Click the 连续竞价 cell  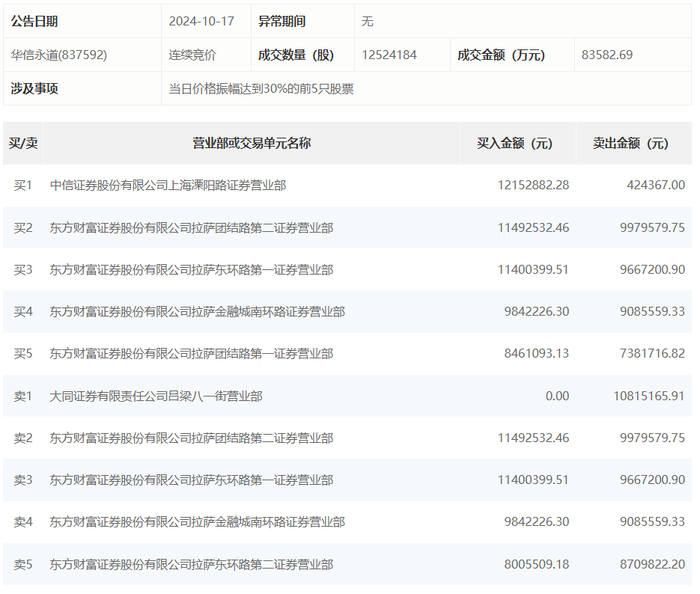pos(206,55)
